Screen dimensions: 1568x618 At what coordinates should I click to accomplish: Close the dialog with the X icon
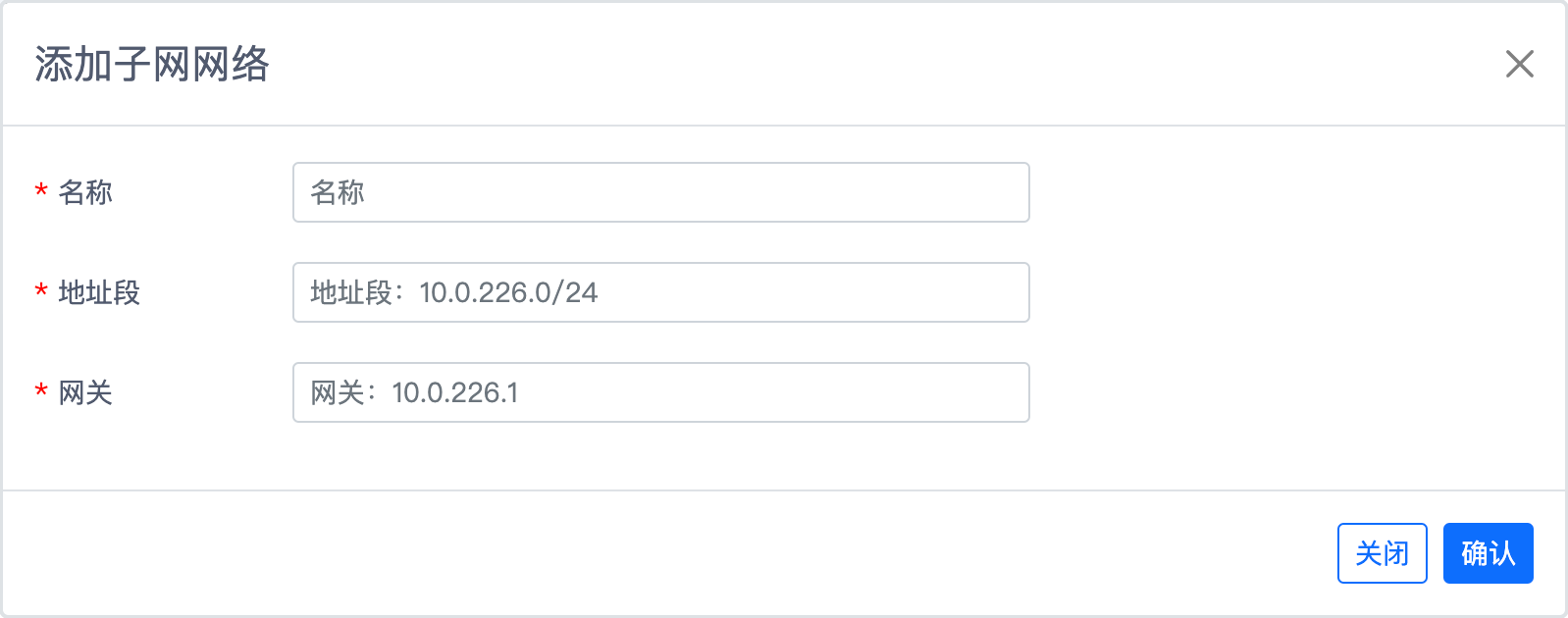click(x=1519, y=64)
